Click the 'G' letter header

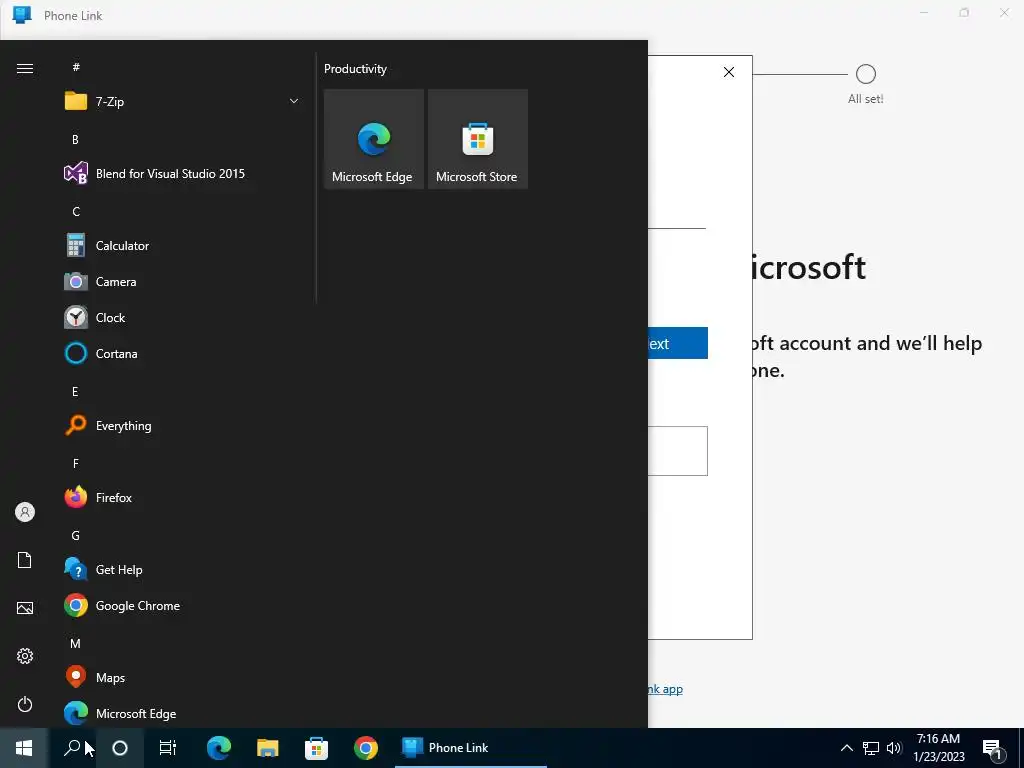tap(76, 536)
